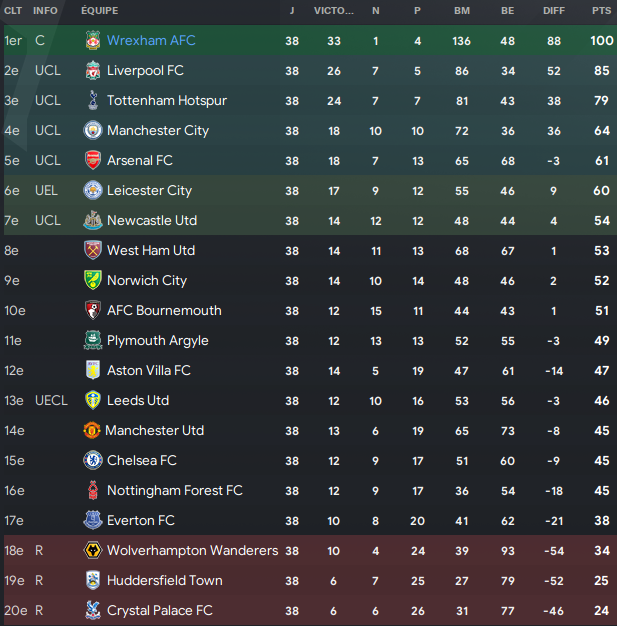Screen dimensions: 617x626
Task: Click the Tottenham Hotspur cockerel crest
Action: coord(93,100)
